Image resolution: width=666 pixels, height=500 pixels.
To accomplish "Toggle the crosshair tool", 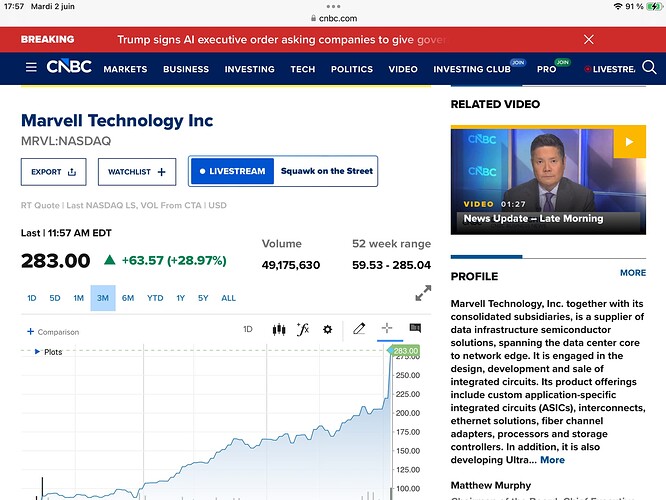I will pos(387,328).
